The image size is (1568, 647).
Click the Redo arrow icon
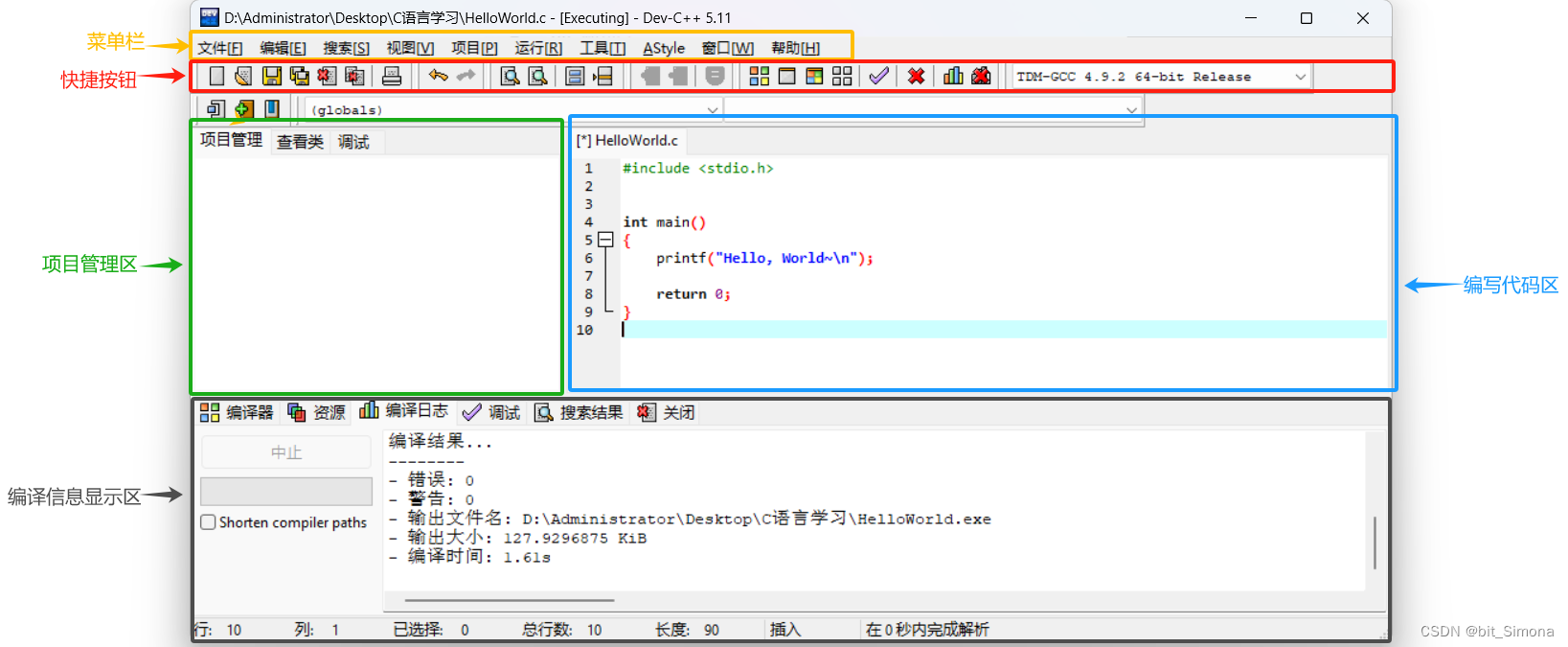(466, 76)
